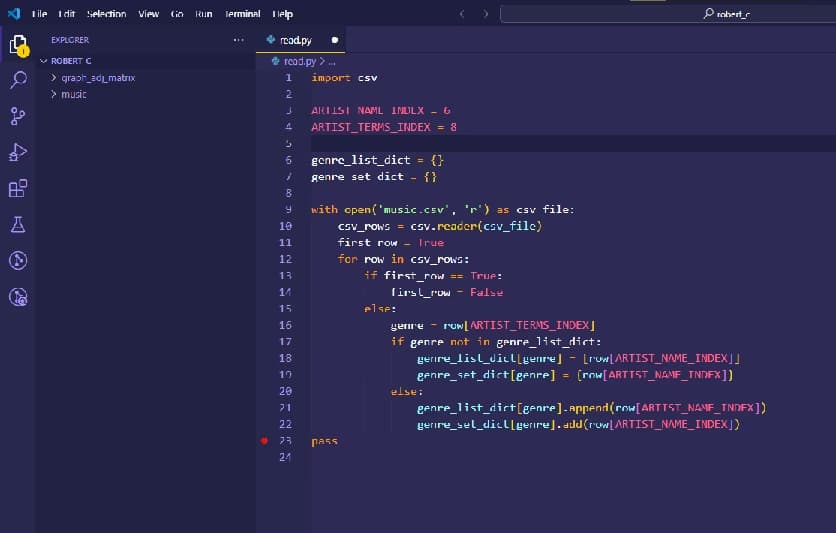Open the Go menu
Image resolution: width=836 pixels, height=533 pixels.
pyautogui.click(x=177, y=14)
